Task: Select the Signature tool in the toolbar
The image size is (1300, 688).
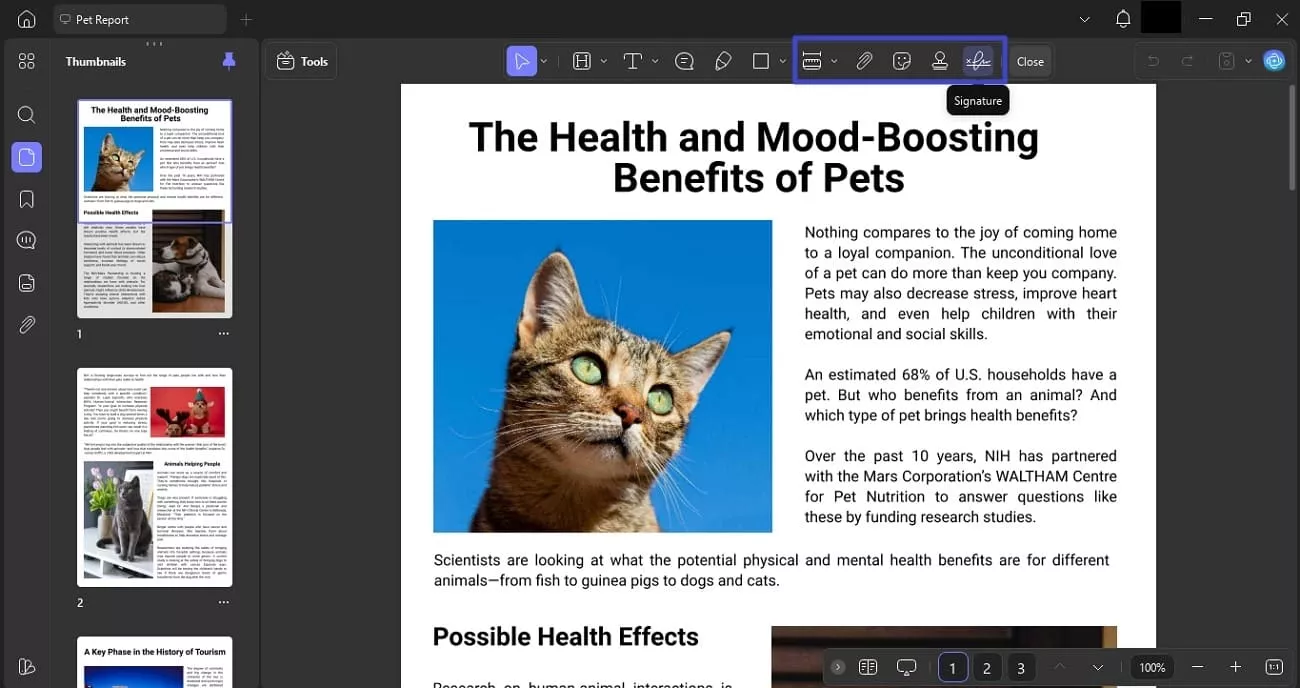Action: click(978, 60)
